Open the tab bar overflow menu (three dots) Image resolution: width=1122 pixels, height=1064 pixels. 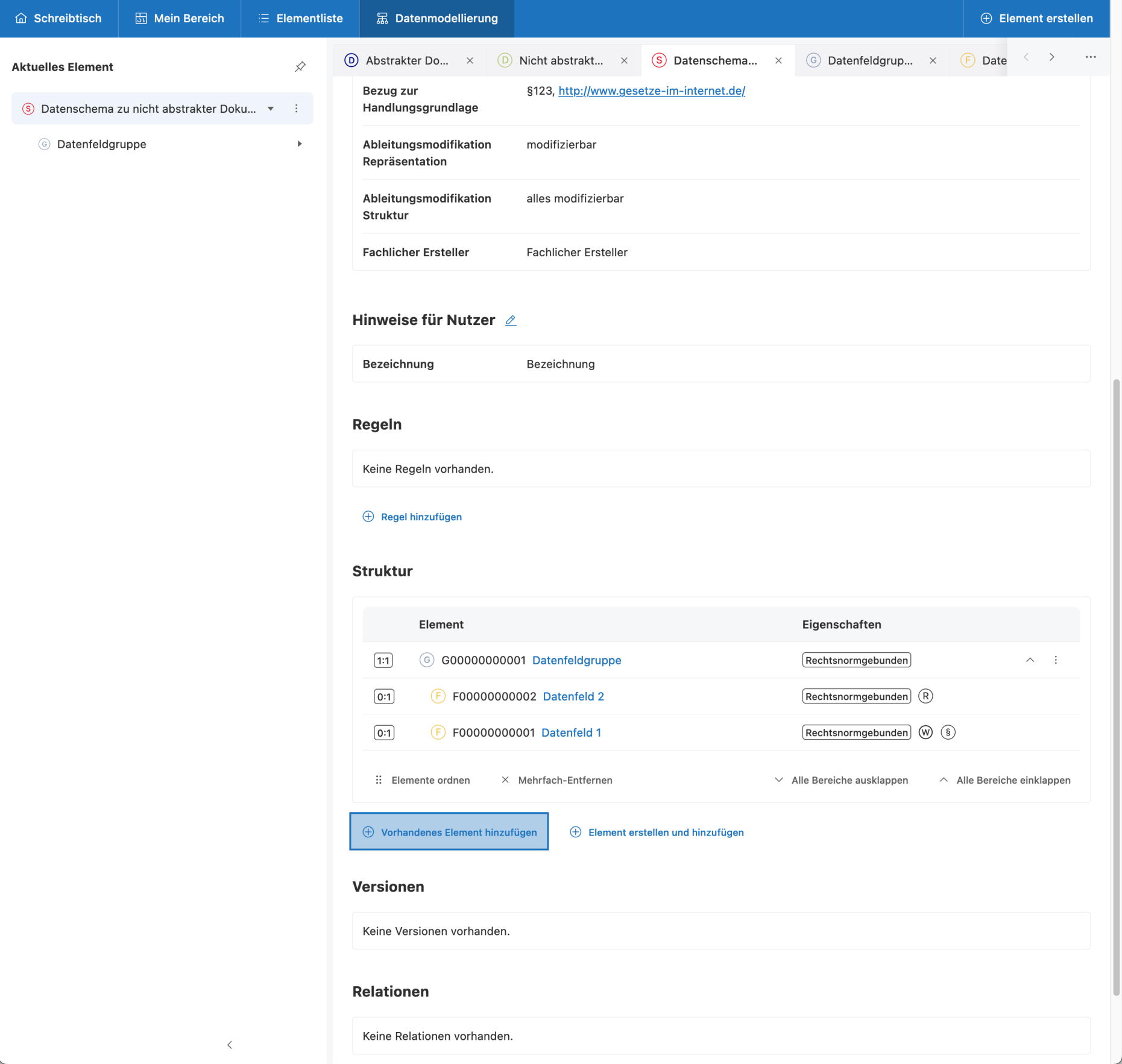pyautogui.click(x=1090, y=57)
